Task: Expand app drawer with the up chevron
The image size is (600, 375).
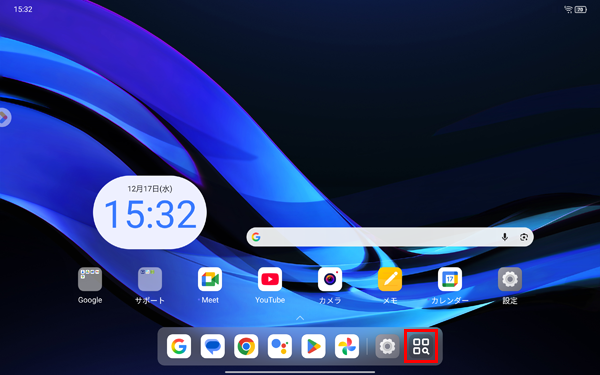Action: (300, 318)
